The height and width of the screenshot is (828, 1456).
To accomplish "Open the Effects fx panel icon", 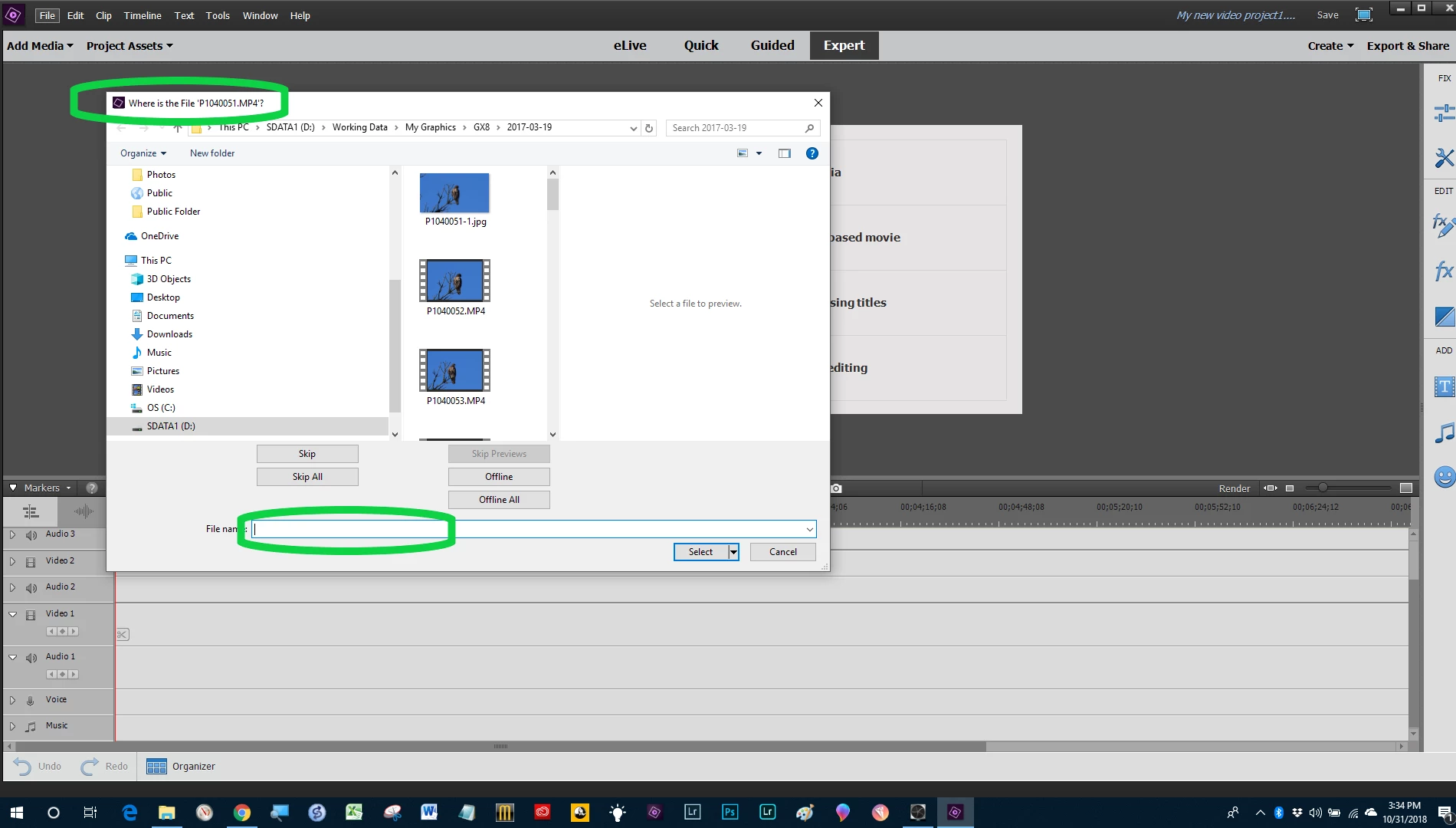I will click(1444, 271).
